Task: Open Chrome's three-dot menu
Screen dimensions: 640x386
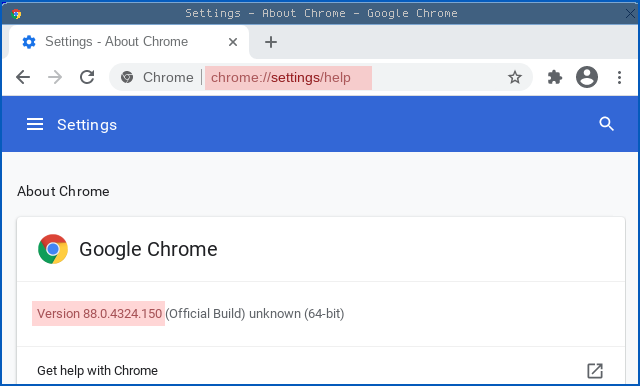Action: click(x=619, y=77)
